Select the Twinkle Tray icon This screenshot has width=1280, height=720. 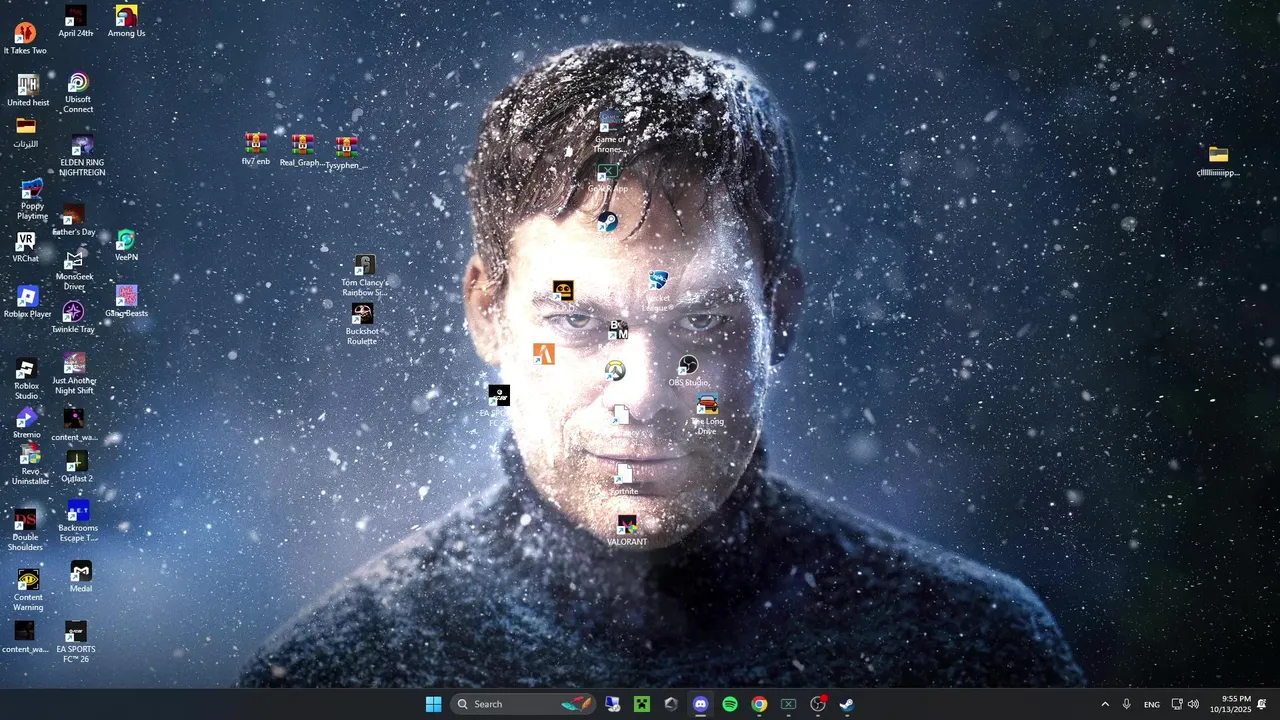[73, 318]
